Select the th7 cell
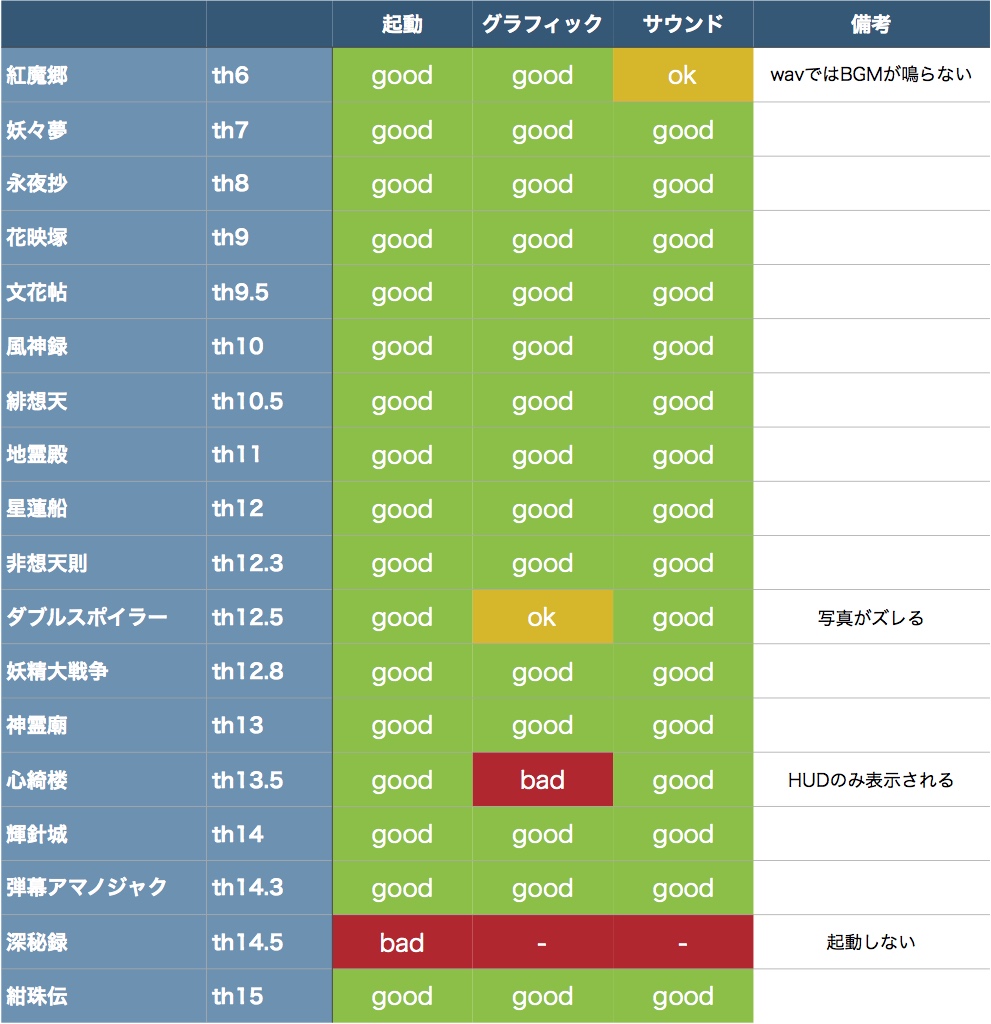The height and width of the screenshot is (1024, 991). [x=269, y=129]
